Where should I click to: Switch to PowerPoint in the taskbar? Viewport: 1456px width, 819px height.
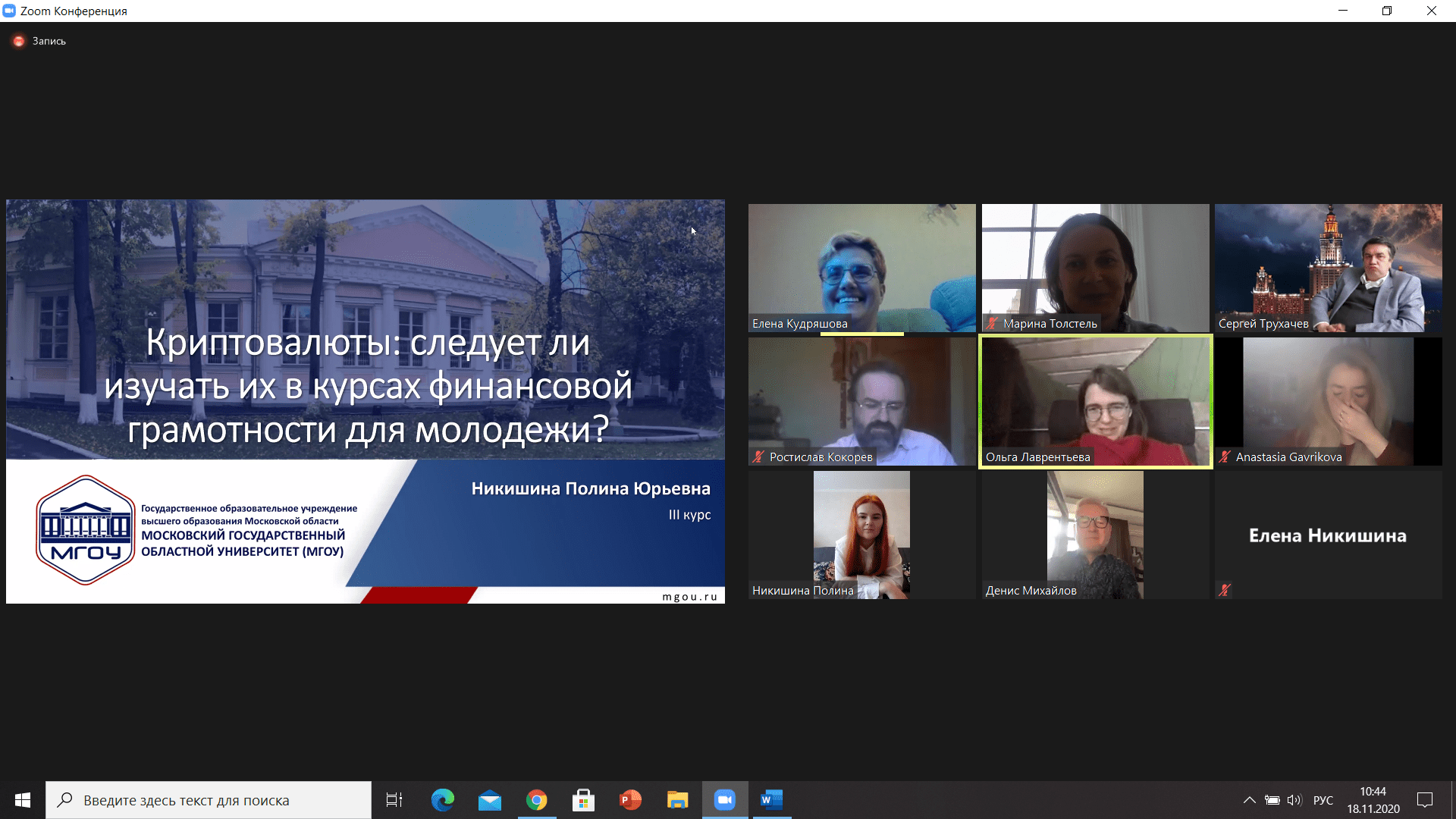pyautogui.click(x=631, y=800)
